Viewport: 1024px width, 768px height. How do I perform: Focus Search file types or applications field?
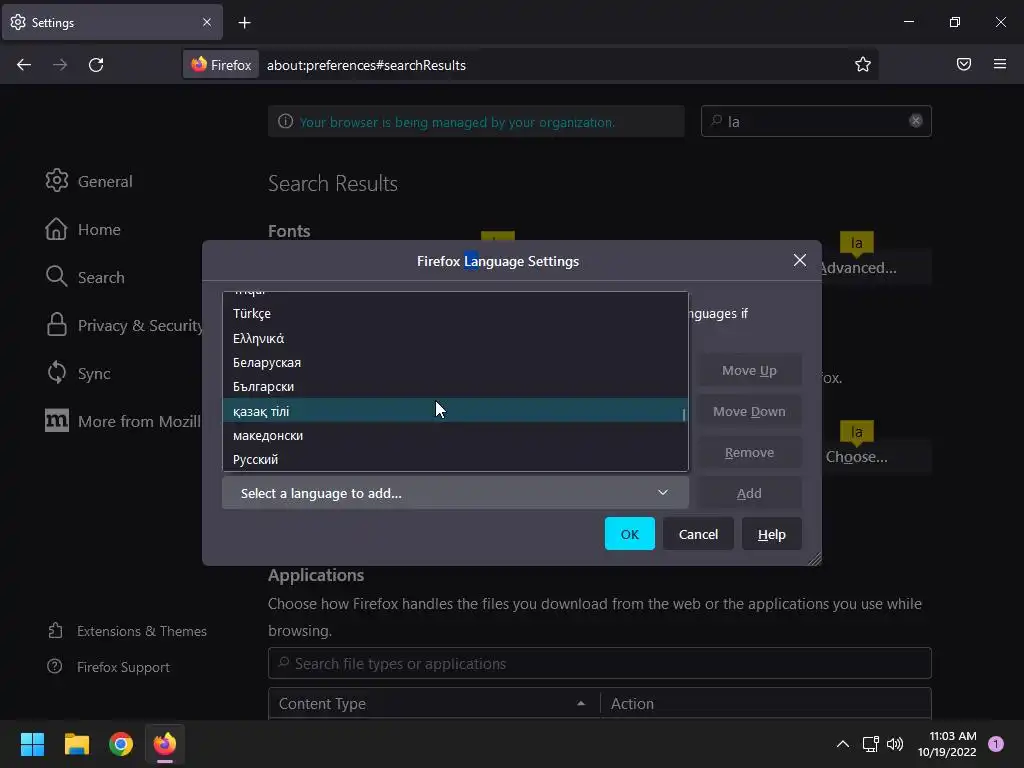coord(600,664)
